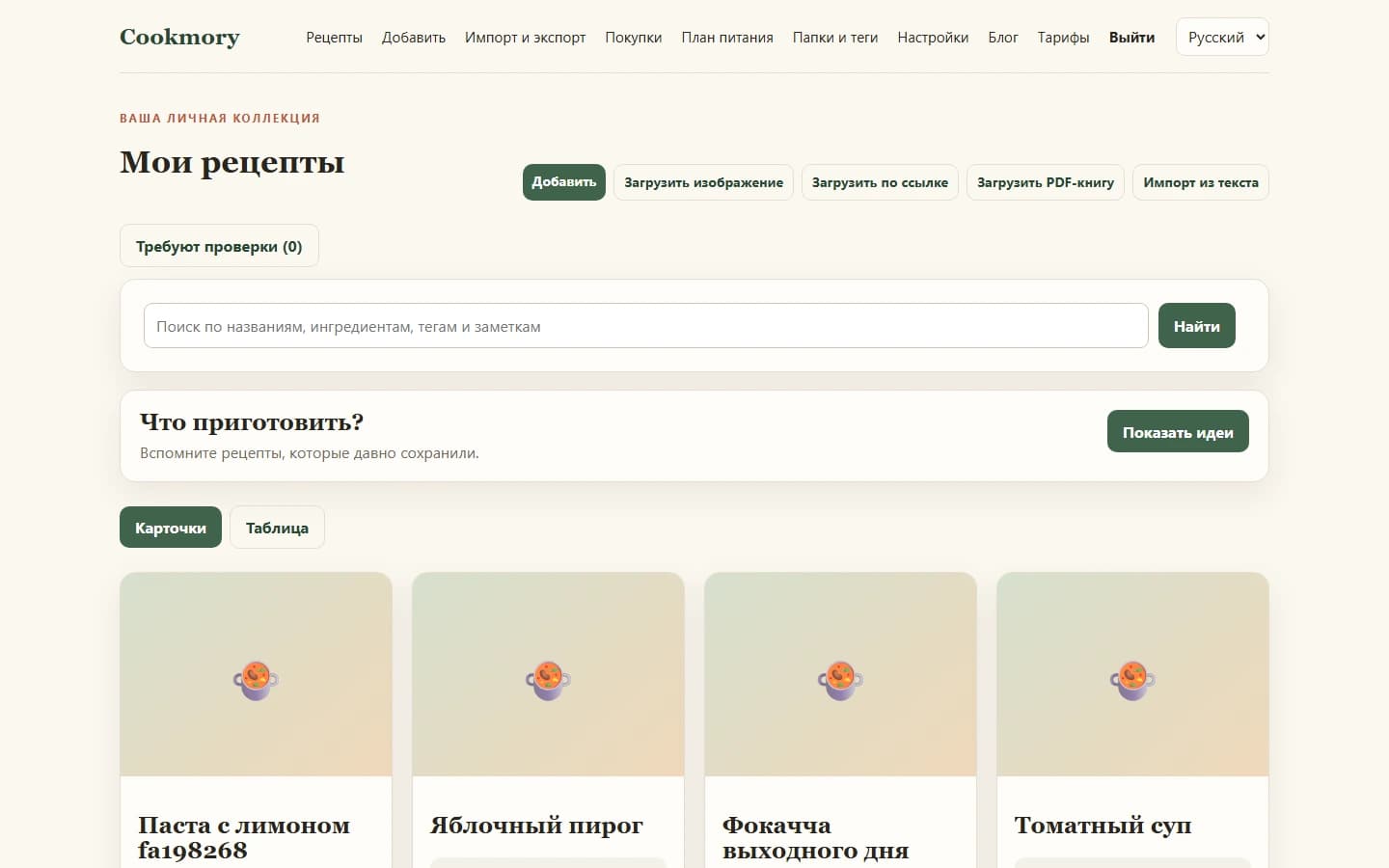Switch to the Карточки view tab

pos(171,528)
